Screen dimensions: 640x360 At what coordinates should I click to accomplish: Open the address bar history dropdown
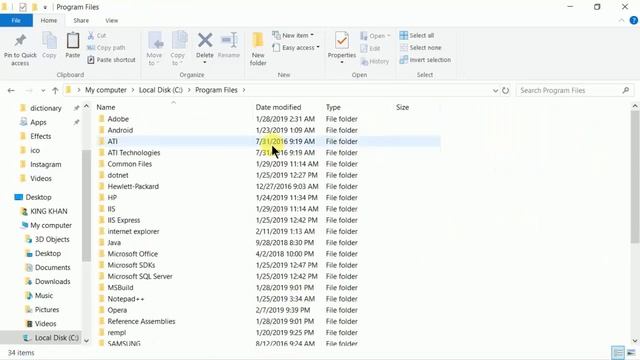point(495,90)
